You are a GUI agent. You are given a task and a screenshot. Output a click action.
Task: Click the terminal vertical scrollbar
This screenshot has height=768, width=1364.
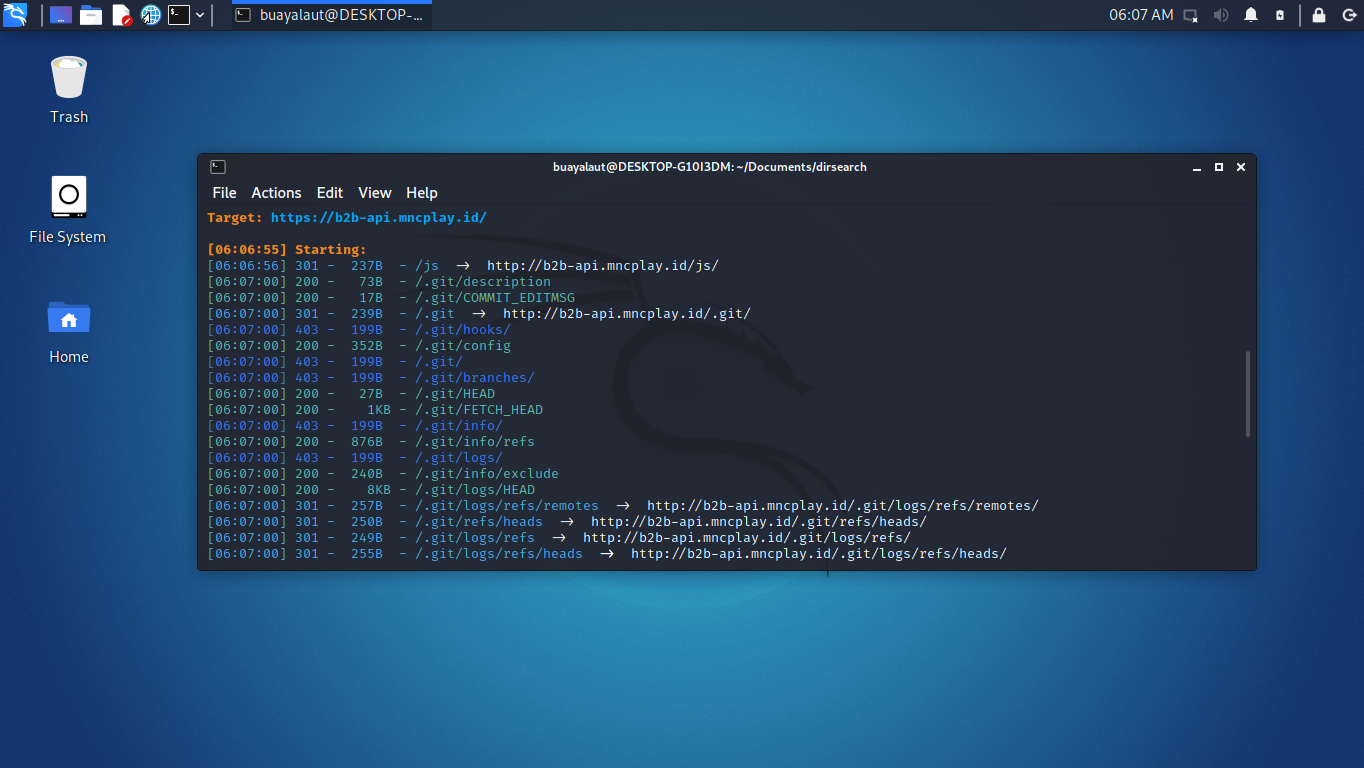coord(1247,393)
